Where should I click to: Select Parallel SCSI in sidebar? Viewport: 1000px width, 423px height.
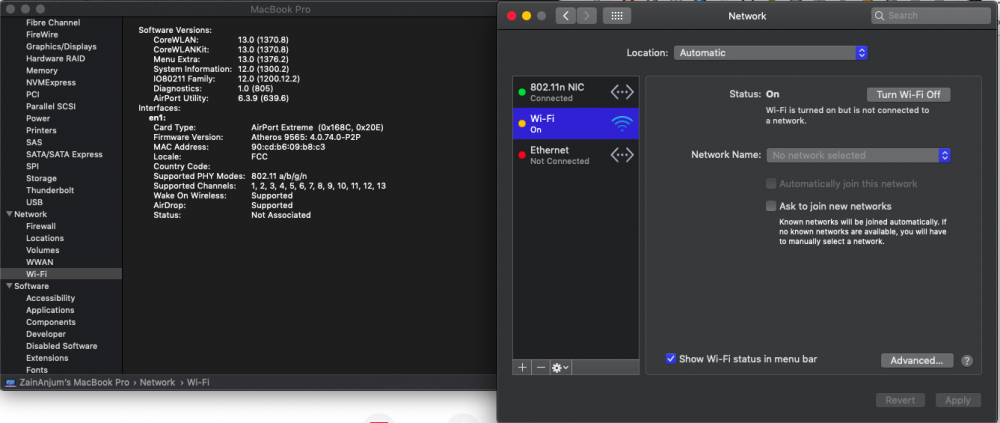click(x=52, y=107)
